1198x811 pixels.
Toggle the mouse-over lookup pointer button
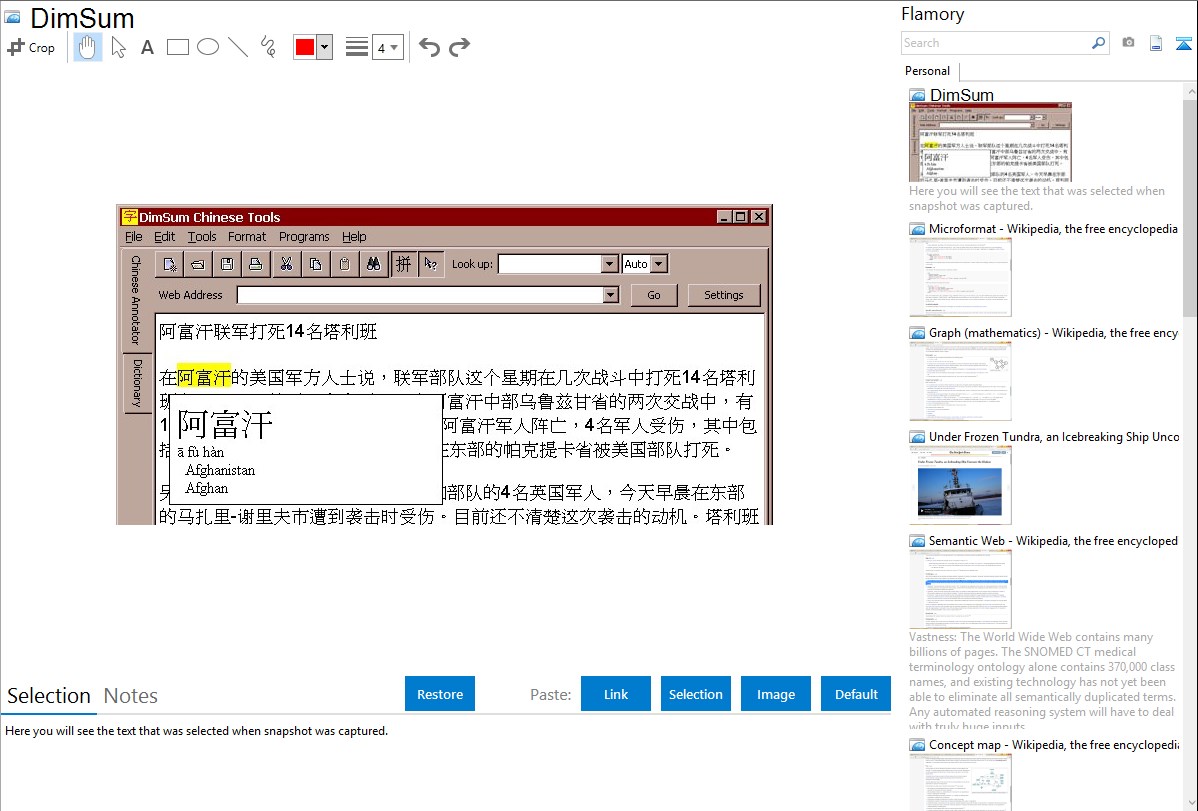431,264
